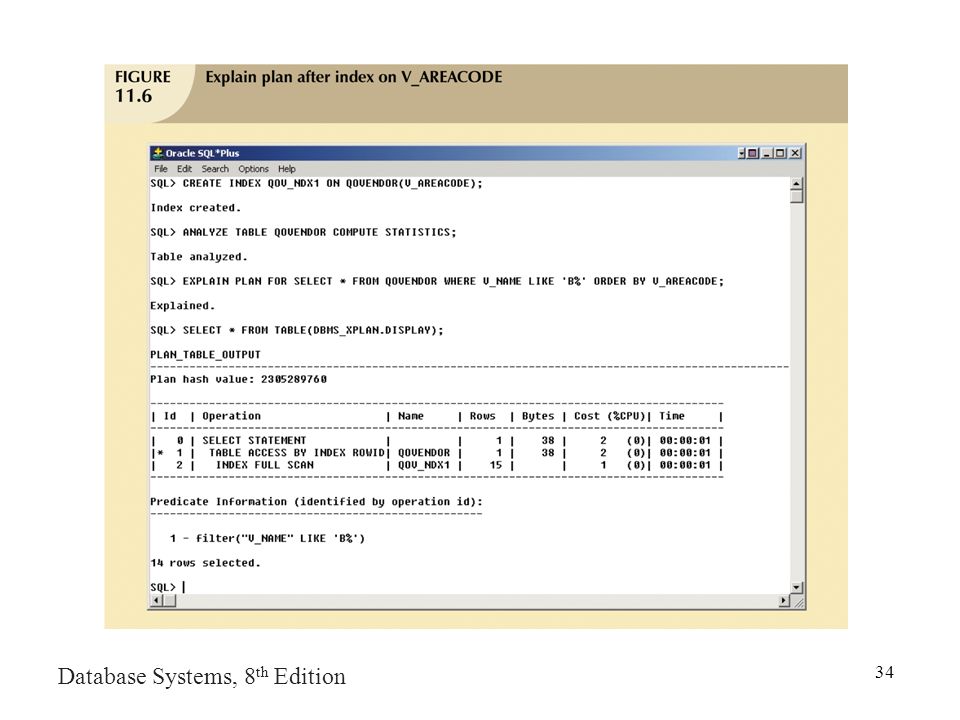Viewport: 960px width, 720px height.
Task: Click the CREATE INDEX QOV_NDX1 command line
Action: [x=317, y=183]
